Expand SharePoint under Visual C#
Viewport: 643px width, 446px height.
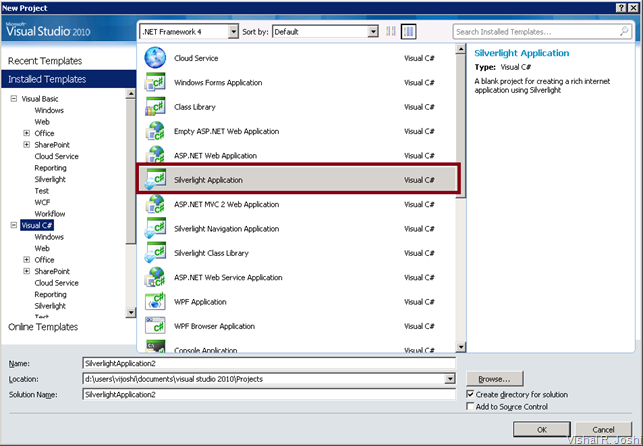[x=27, y=271]
